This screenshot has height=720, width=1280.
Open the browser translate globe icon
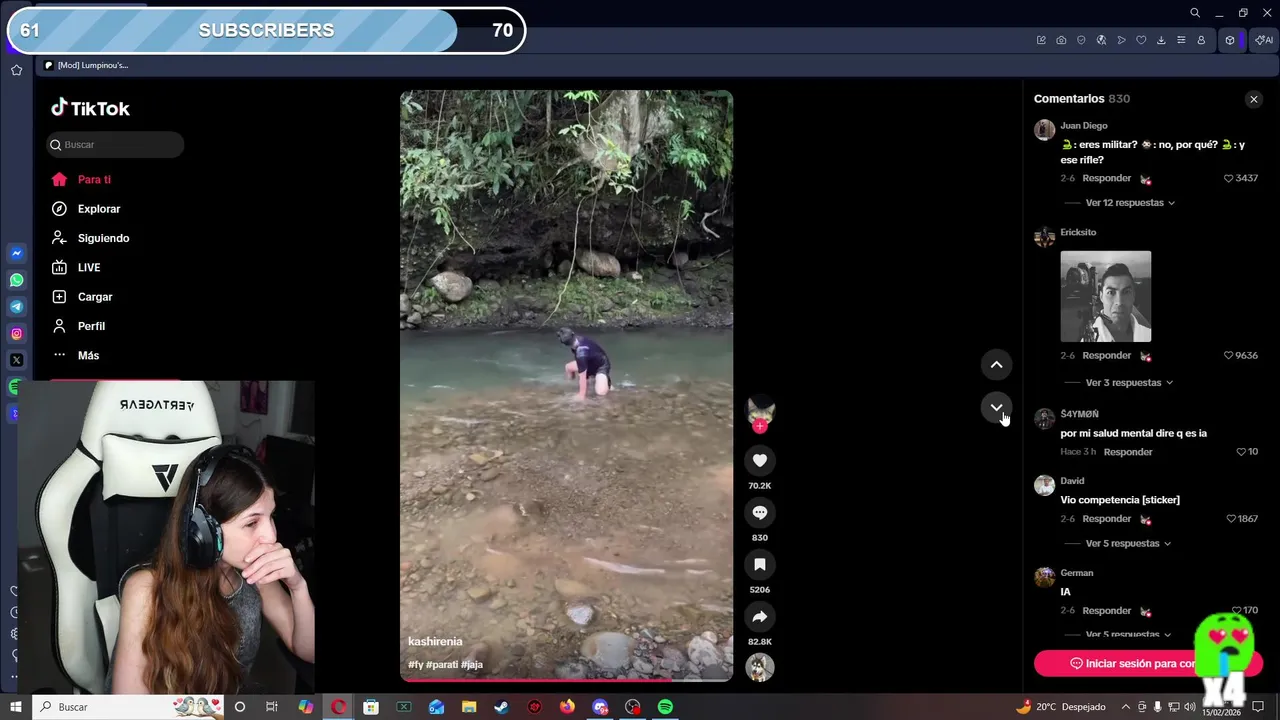pyautogui.click(x=1101, y=40)
